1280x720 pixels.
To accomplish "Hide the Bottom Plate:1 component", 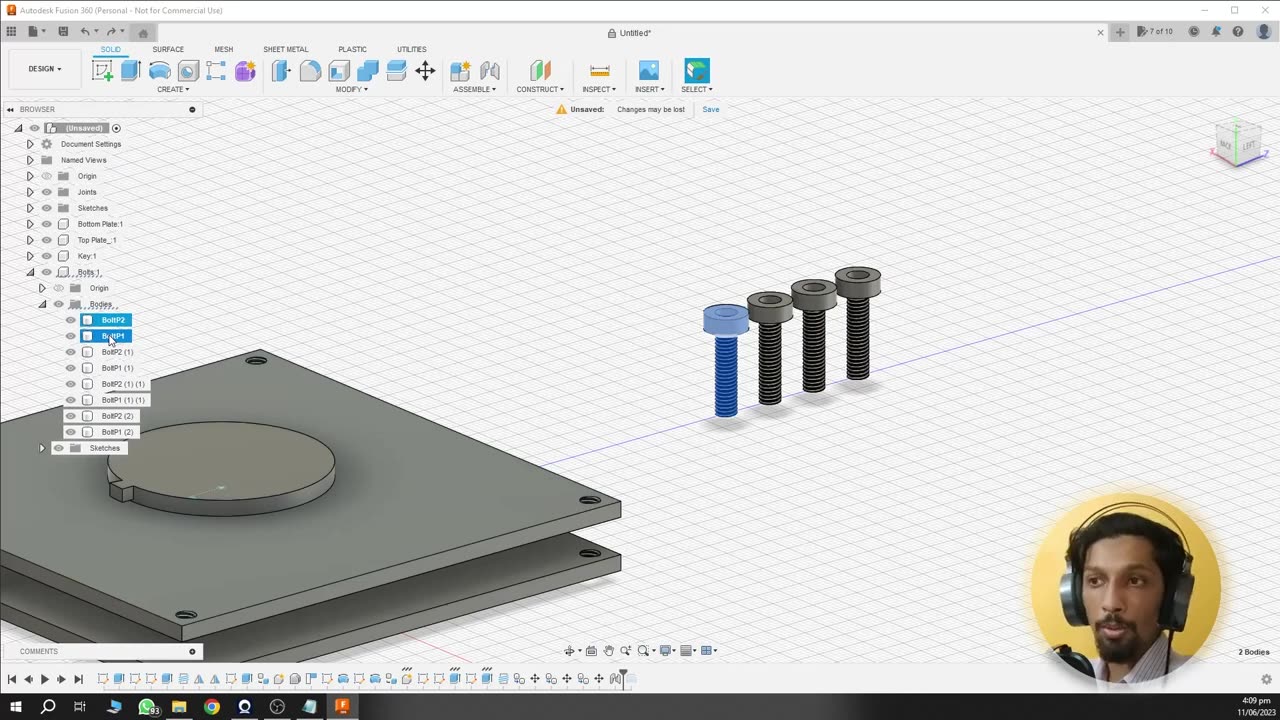I will point(47,224).
